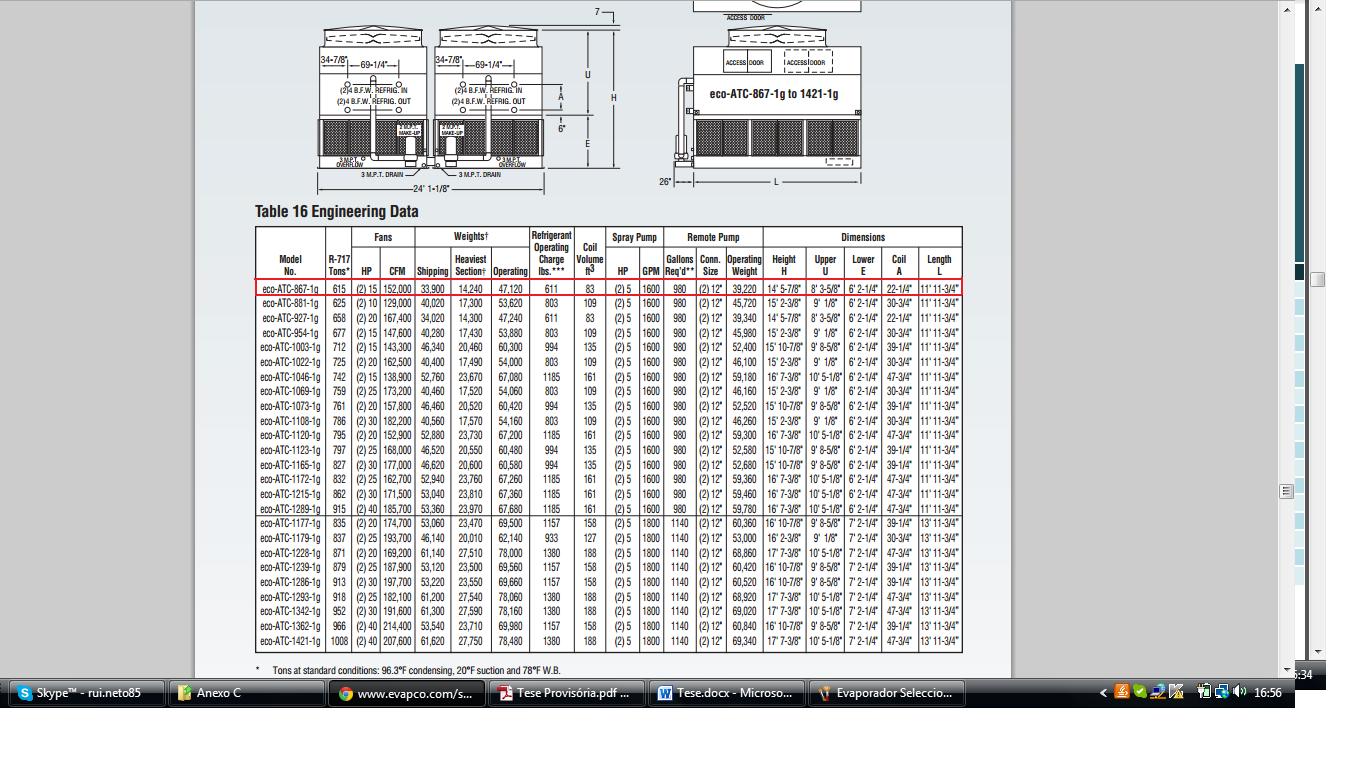Click the taskbar clock showing 16:56
The image size is (1366, 768).
pos(1267,692)
